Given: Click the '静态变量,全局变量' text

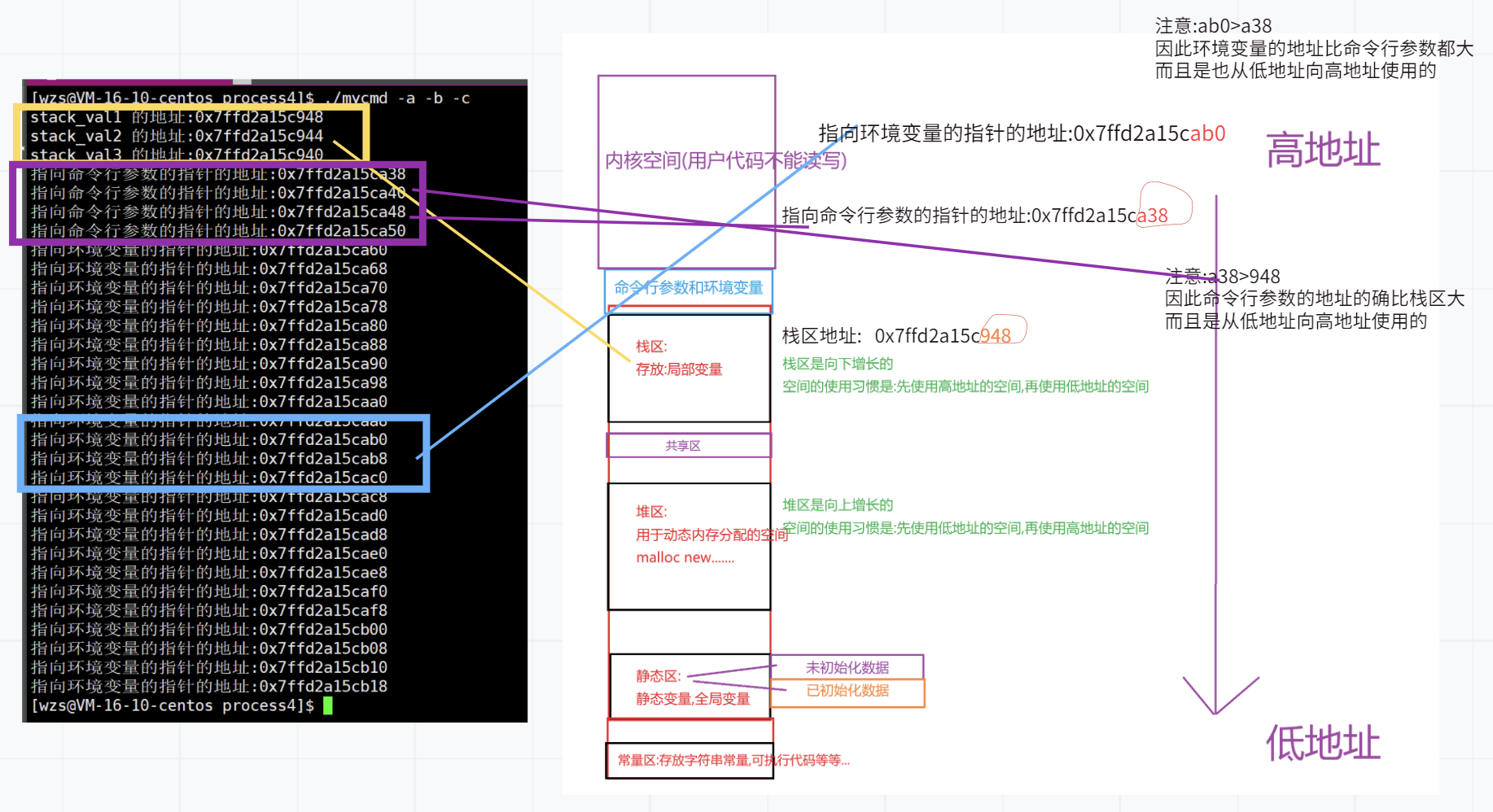Looking at the screenshot, I should click(693, 699).
